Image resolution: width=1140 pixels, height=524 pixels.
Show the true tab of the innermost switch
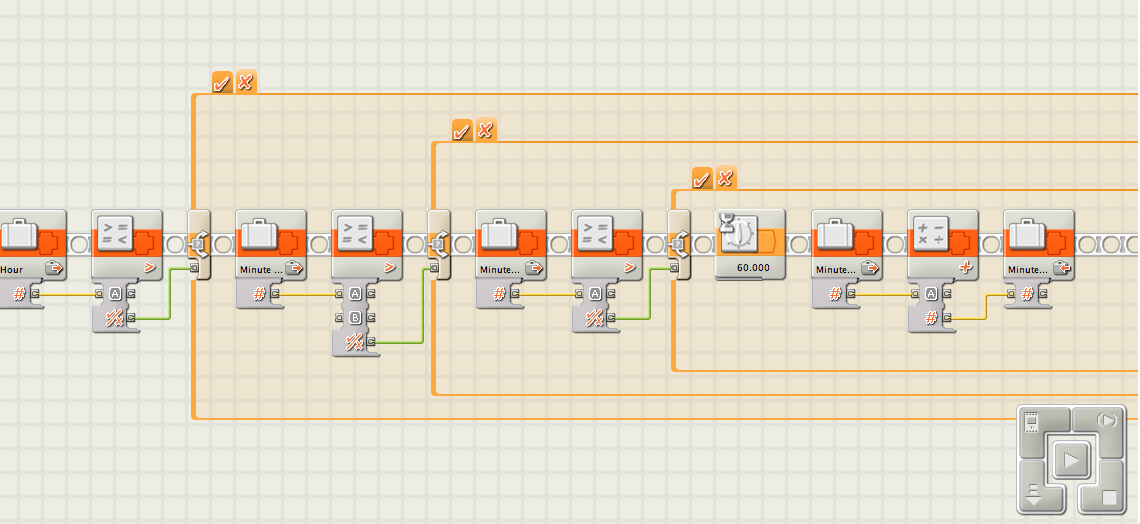[702, 179]
